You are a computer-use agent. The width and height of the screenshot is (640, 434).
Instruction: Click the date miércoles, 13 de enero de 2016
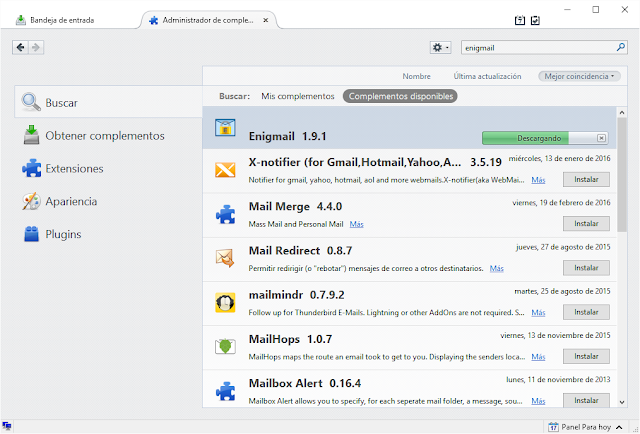pos(559,158)
